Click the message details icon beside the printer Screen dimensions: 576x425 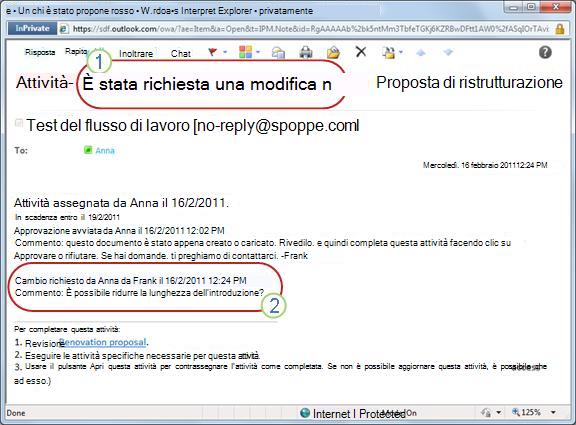[x=278, y=53]
